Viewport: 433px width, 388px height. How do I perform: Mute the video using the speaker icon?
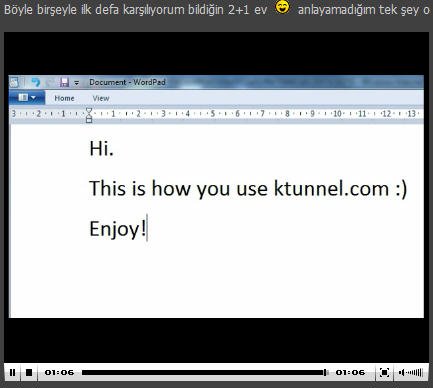pos(402,372)
